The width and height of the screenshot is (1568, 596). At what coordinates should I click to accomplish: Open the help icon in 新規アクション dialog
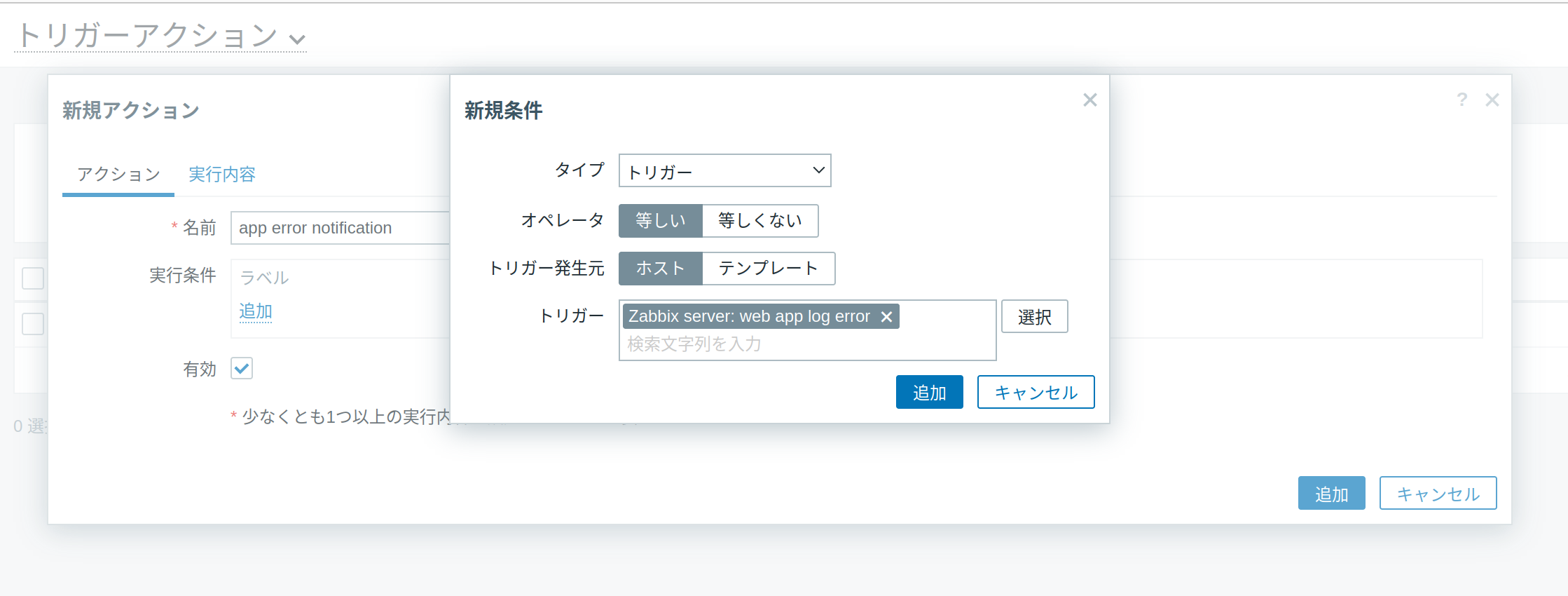(x=1462, y=100)
